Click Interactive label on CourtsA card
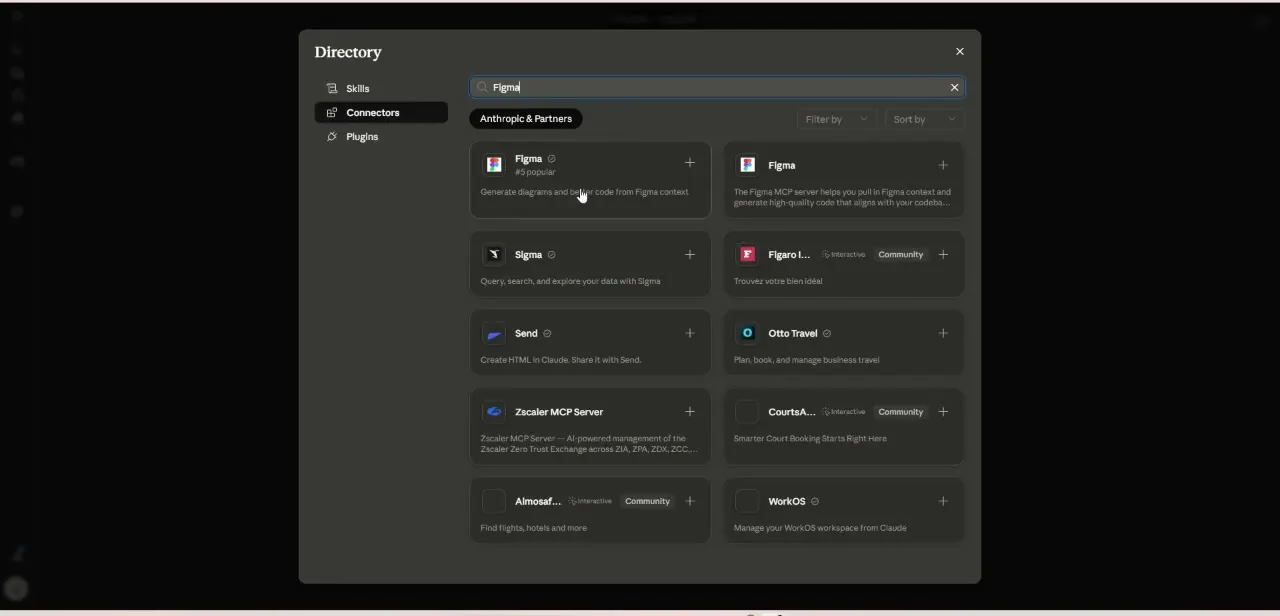Viewport: 1280px width, 616px height. [843, 411]
